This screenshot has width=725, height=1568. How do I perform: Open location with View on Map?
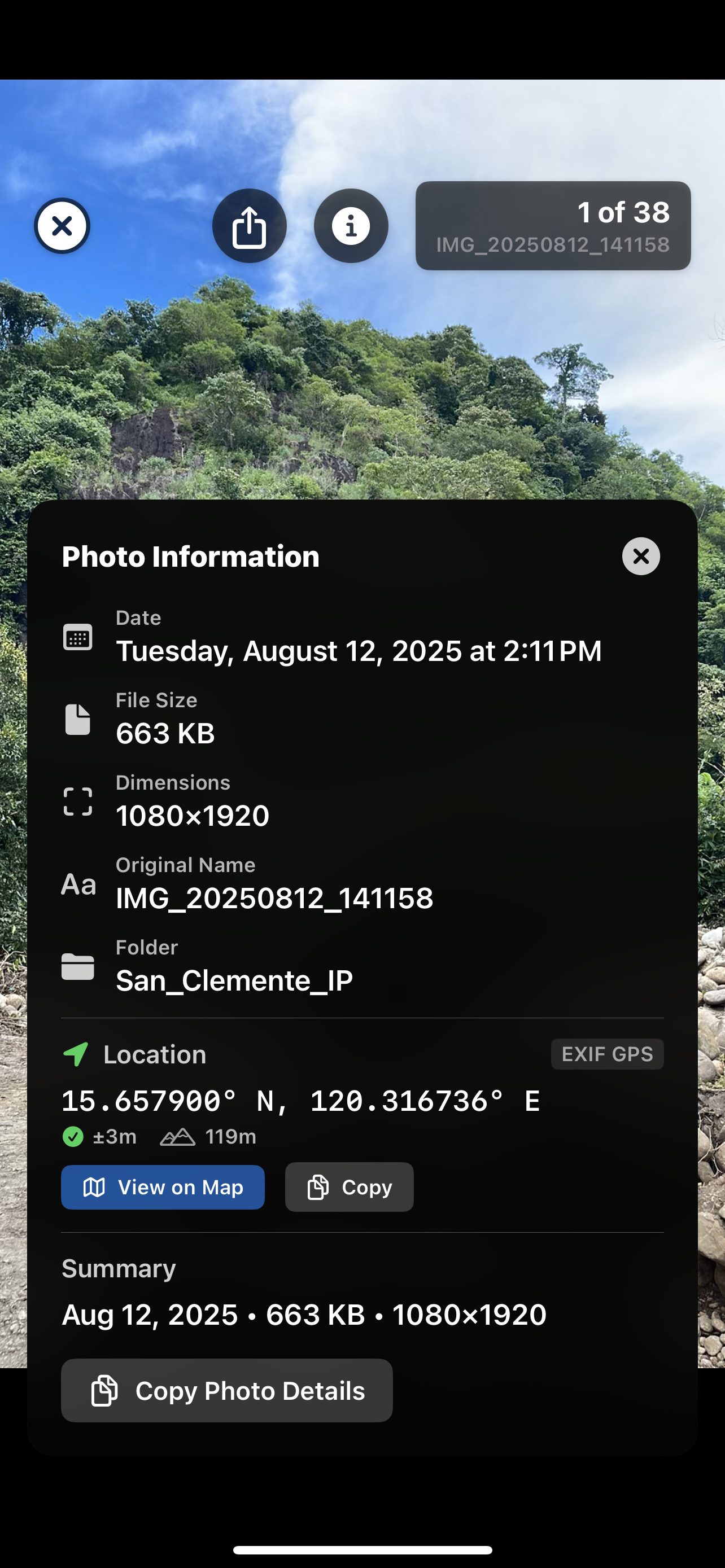coord(163,1187)
